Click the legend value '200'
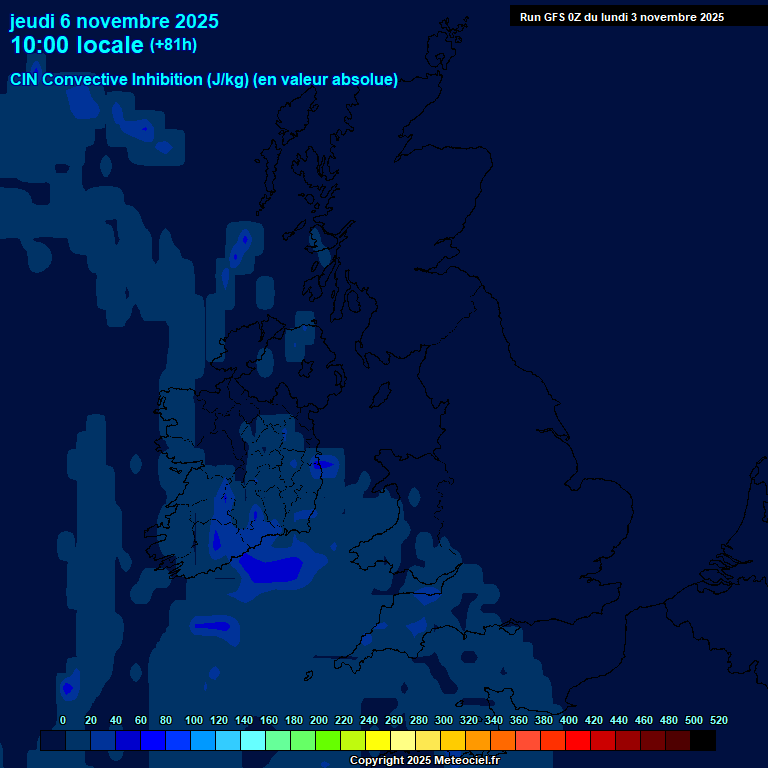 coord(319,720)
